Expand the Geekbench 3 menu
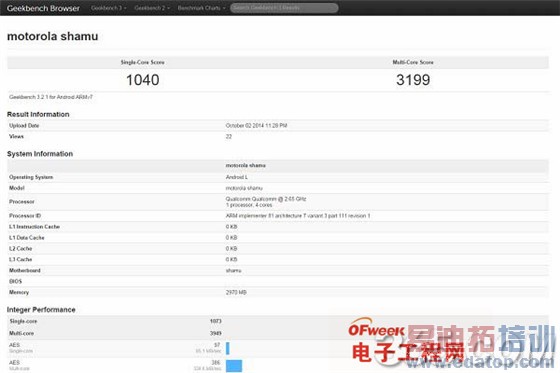 [109, 8]
